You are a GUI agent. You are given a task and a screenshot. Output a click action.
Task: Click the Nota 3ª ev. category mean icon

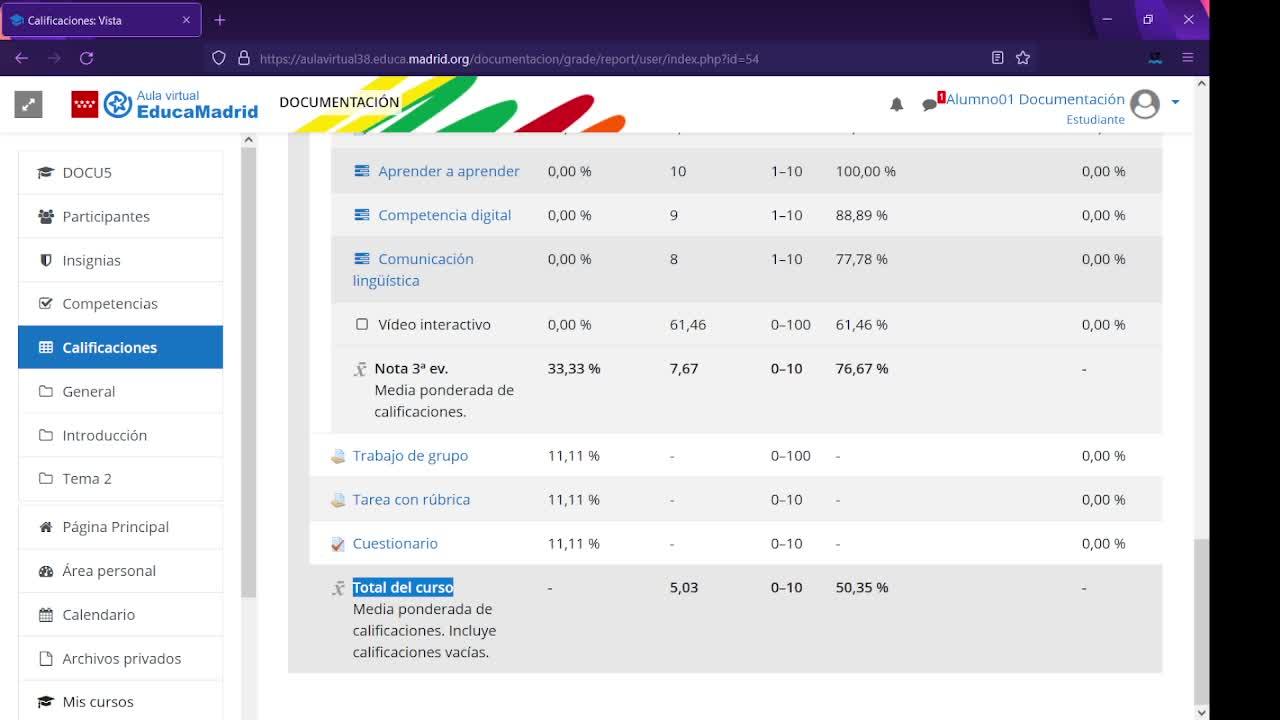pos(360,369)
